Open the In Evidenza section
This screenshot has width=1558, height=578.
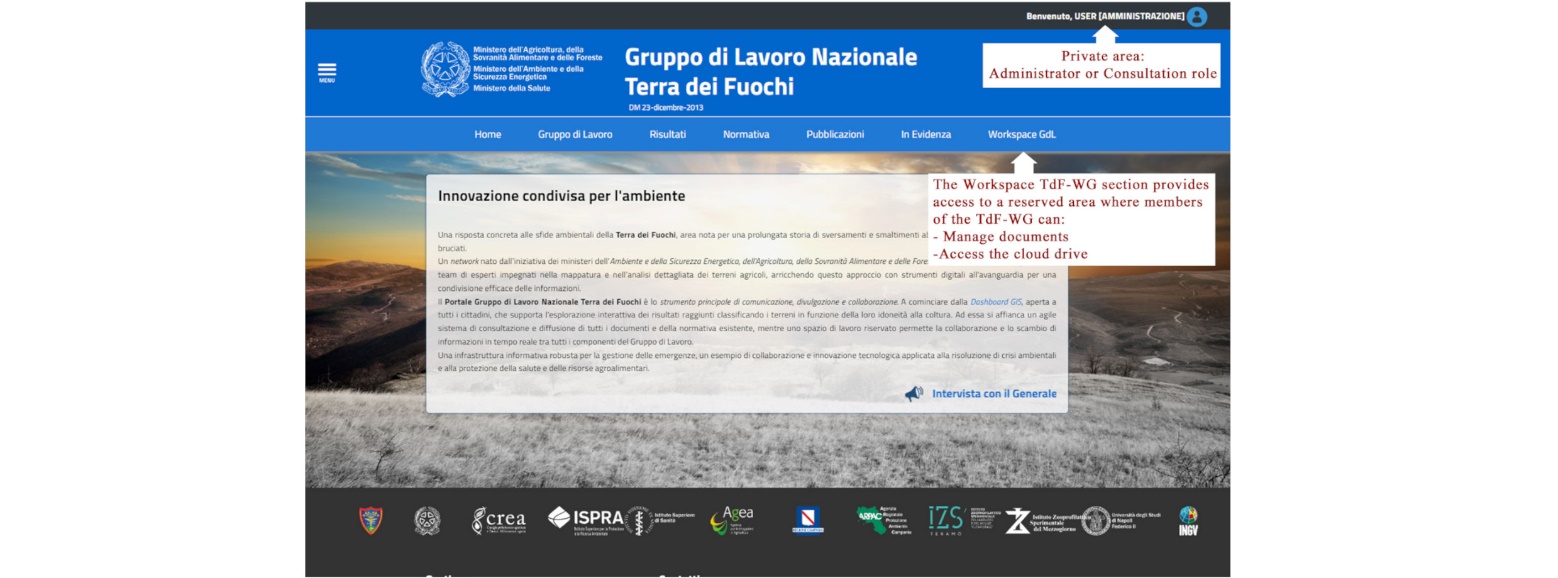(x=925, y=134)
